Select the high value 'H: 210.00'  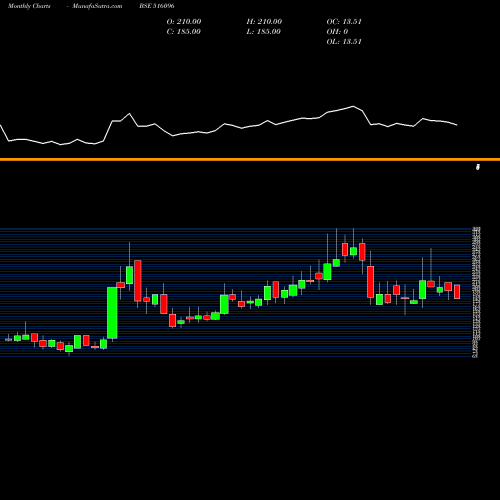(x=264, y=22)
